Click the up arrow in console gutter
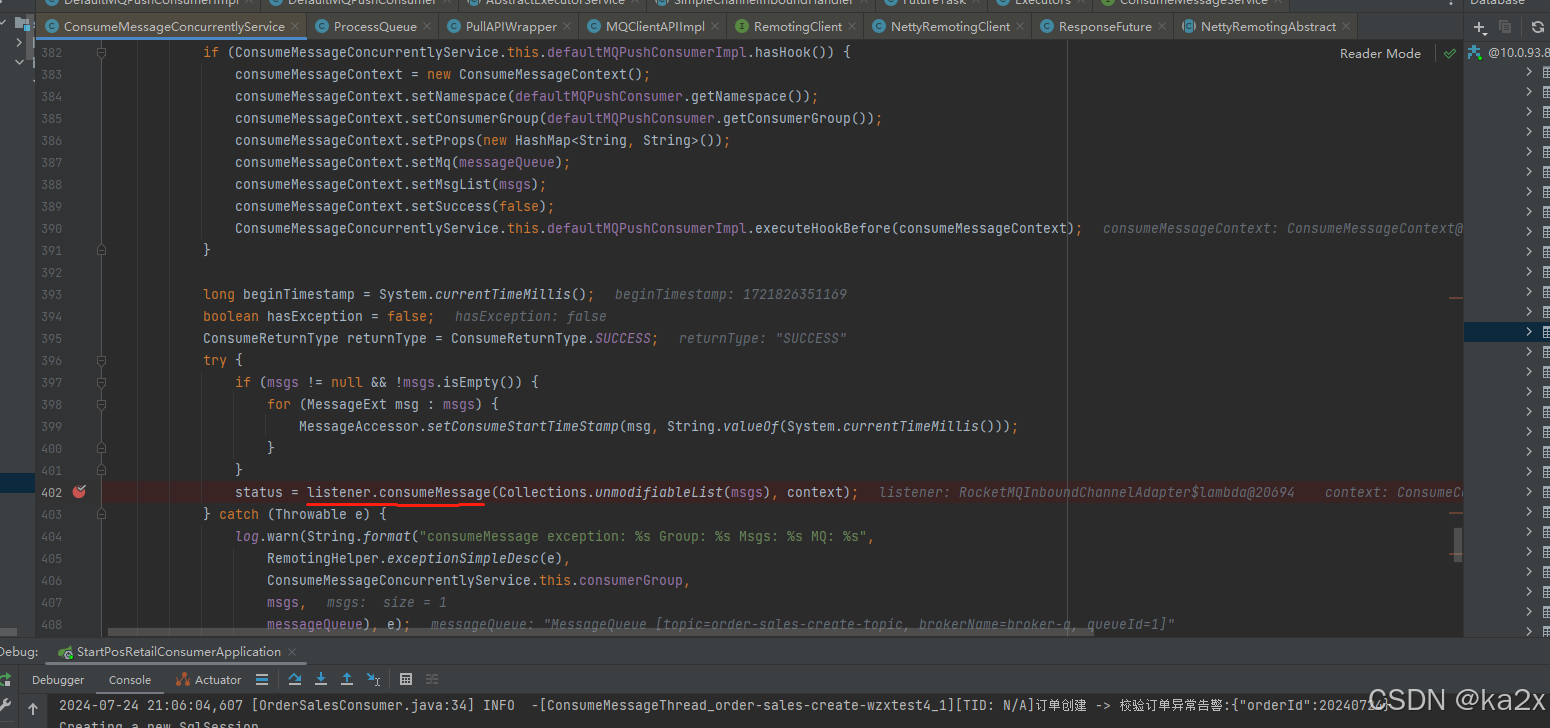This screenshot has width=1550, height=728. [x=33, y=708]
